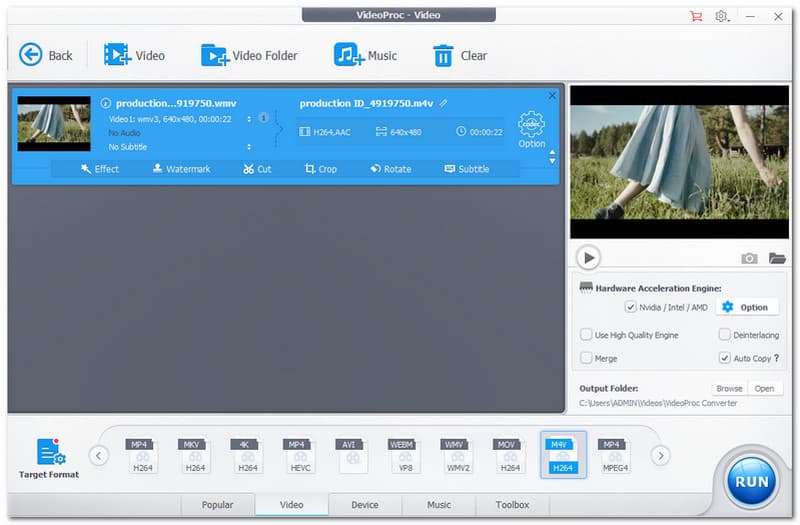Click output path C:\Users\ADMIN\Videos\VideoProc Converter
Screen dimensions: 800x525
click(658, 403)
